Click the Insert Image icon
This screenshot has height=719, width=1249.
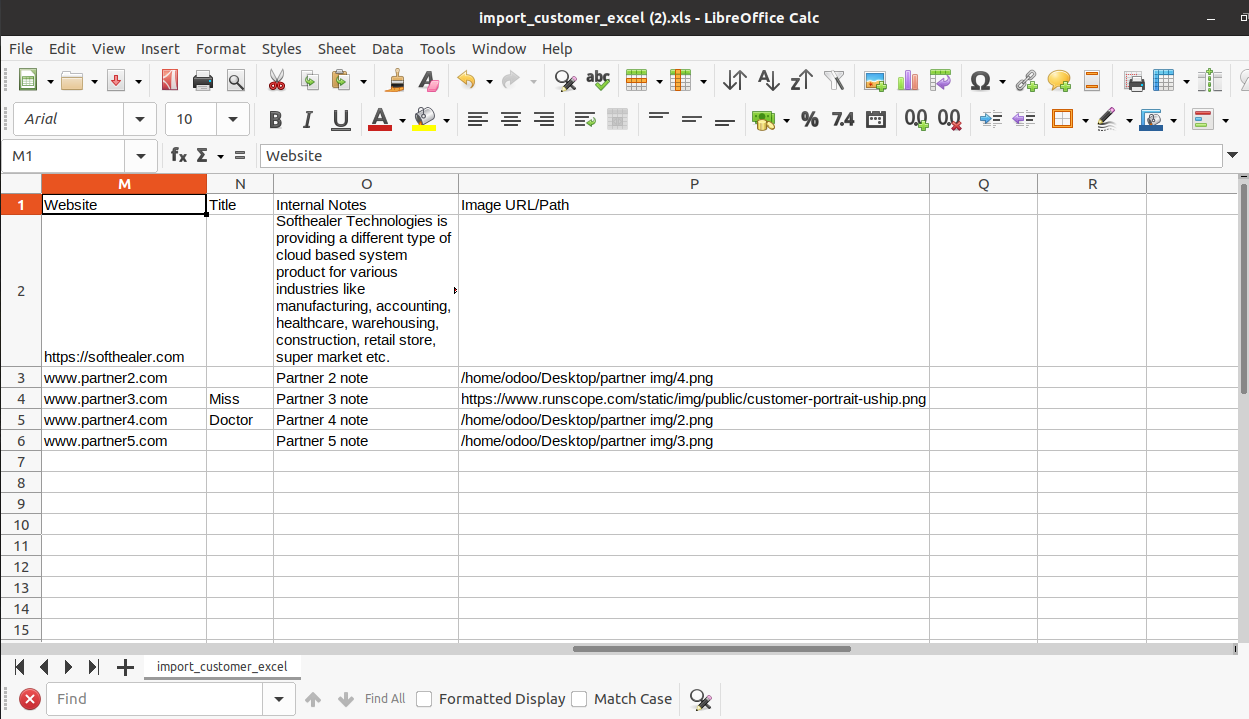tap(875, 81)
